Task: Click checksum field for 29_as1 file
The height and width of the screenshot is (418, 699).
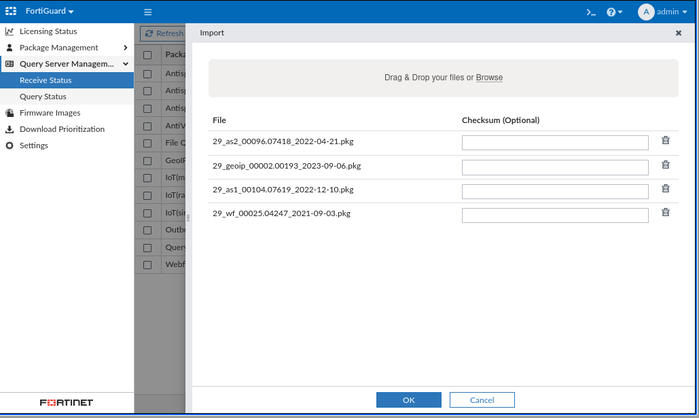Action: [x=555, y=191]
